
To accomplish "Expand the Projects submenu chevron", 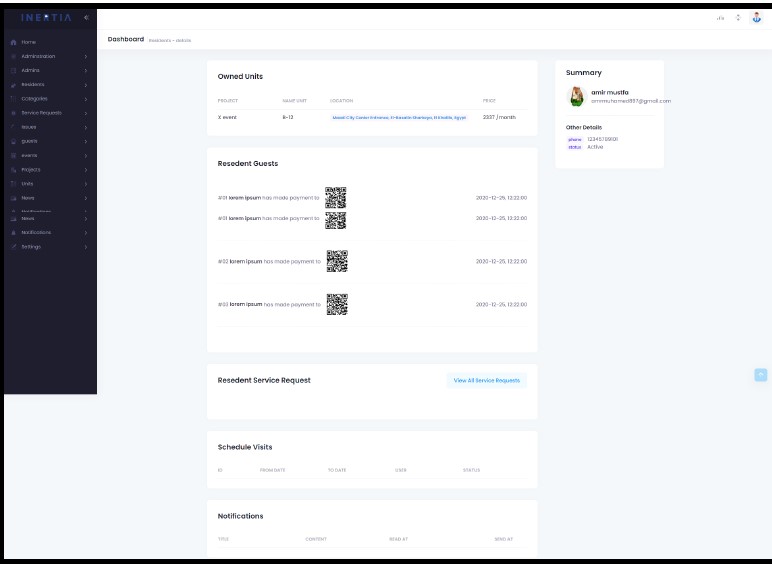I will [86, 170].
